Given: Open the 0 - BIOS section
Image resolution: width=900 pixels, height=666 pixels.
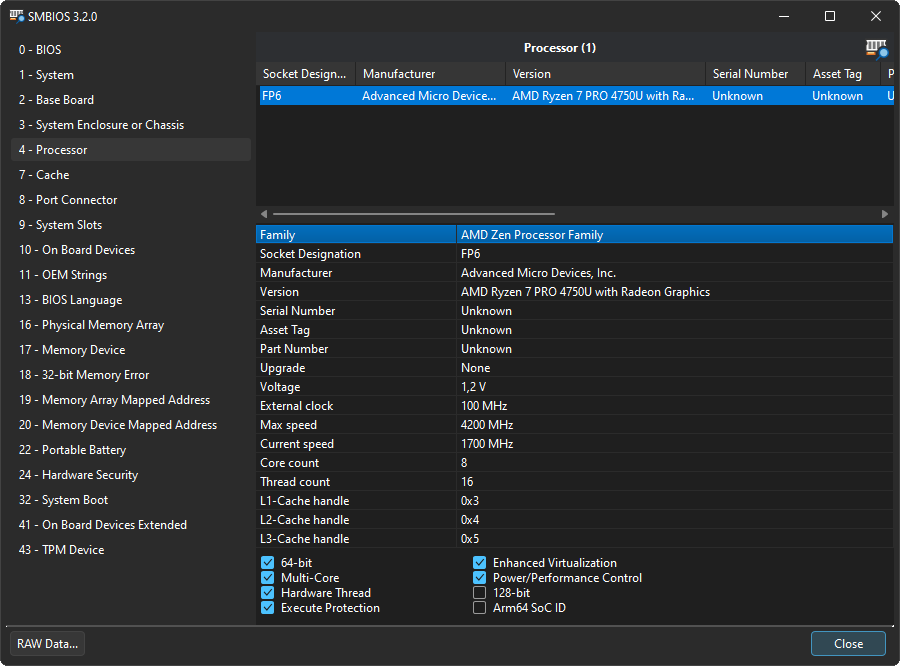Looking at the screenshot, I should point(131,50).
